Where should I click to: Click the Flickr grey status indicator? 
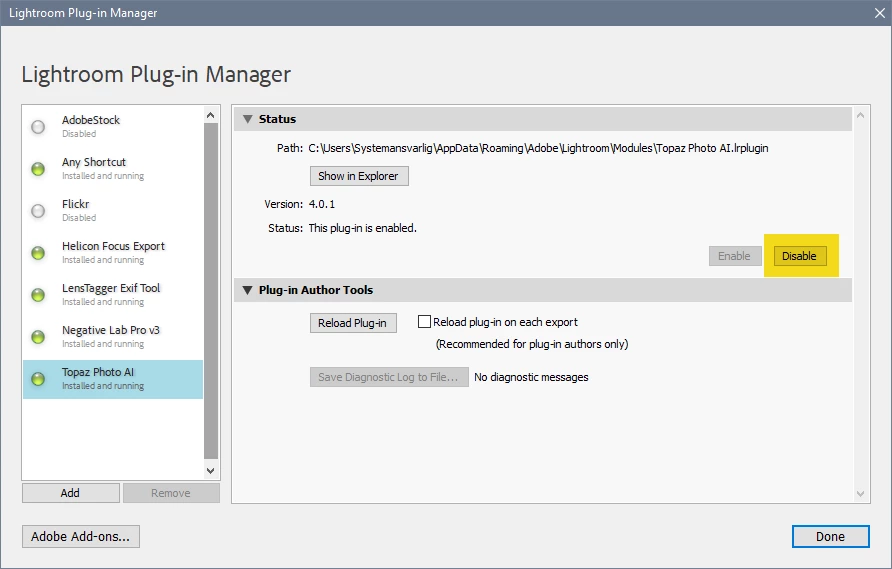38,211
